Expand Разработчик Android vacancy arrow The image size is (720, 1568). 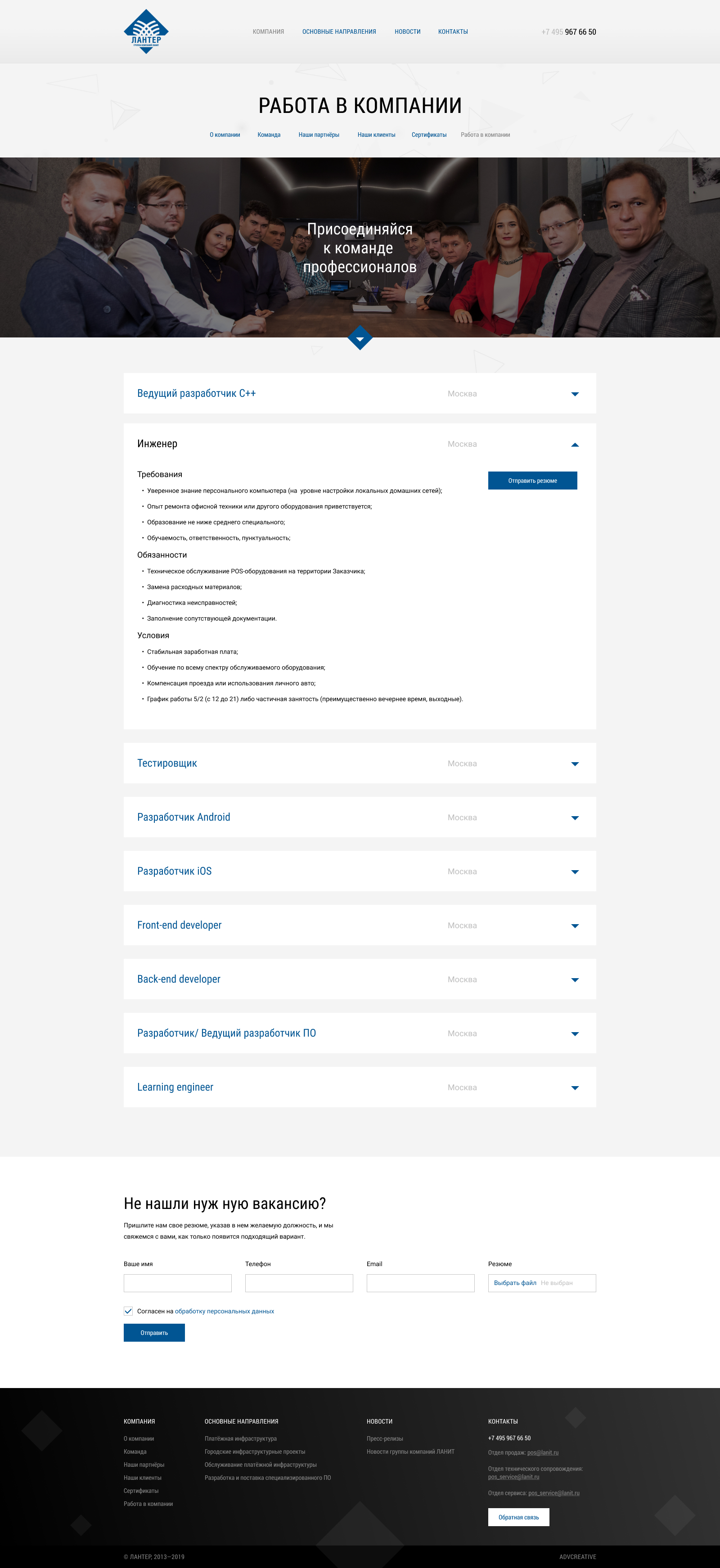click(575, 818)
